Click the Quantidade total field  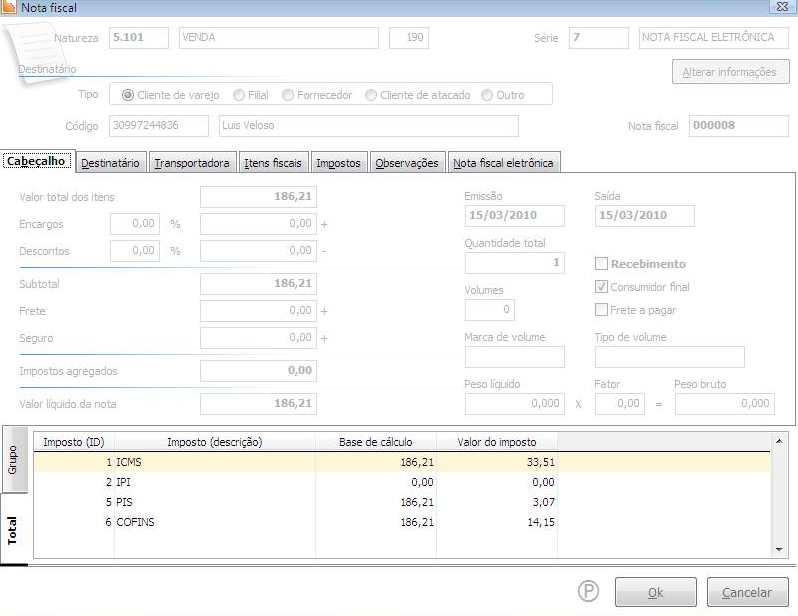[x=515, y=263]
